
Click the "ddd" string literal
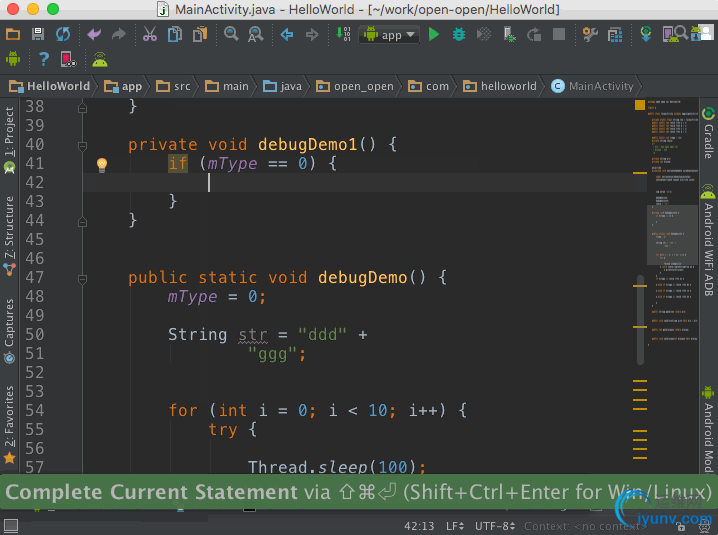tap(322, 335)
